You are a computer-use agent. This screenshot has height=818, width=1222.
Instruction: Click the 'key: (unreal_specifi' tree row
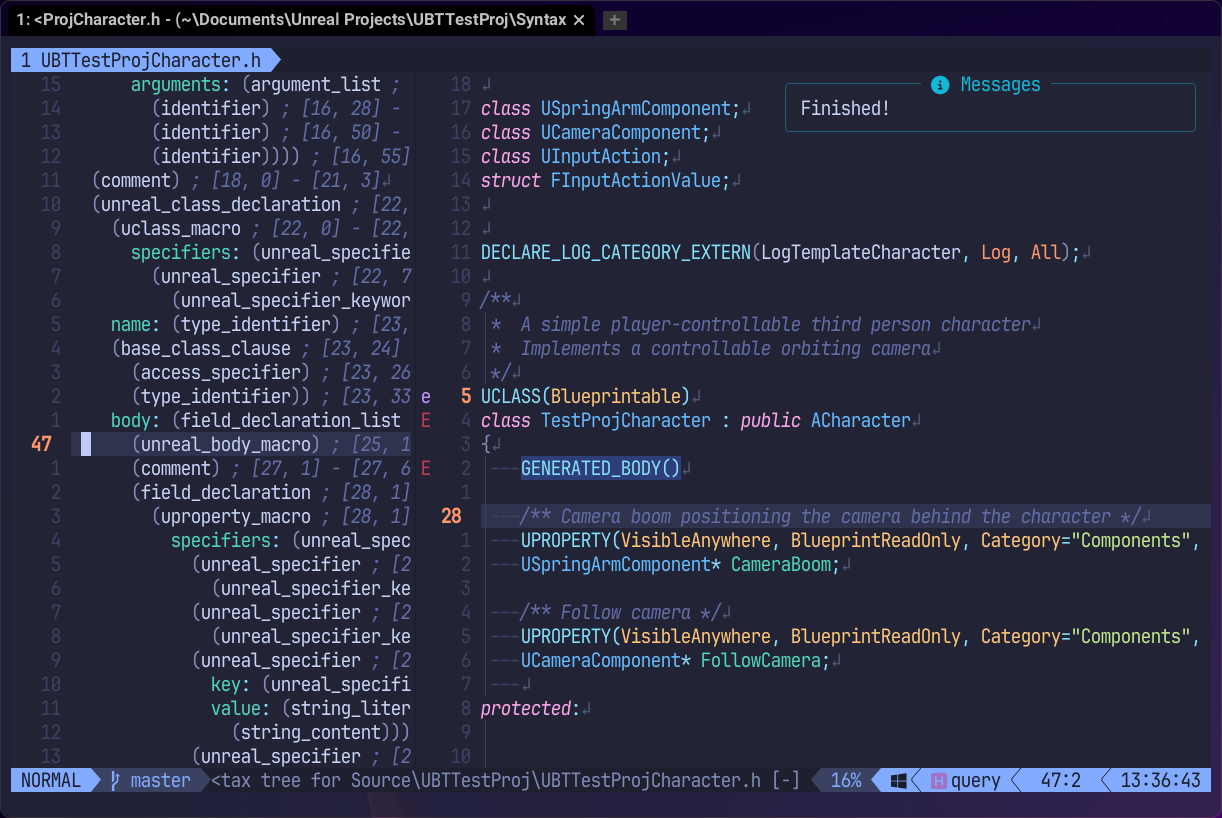coord(310,684)
